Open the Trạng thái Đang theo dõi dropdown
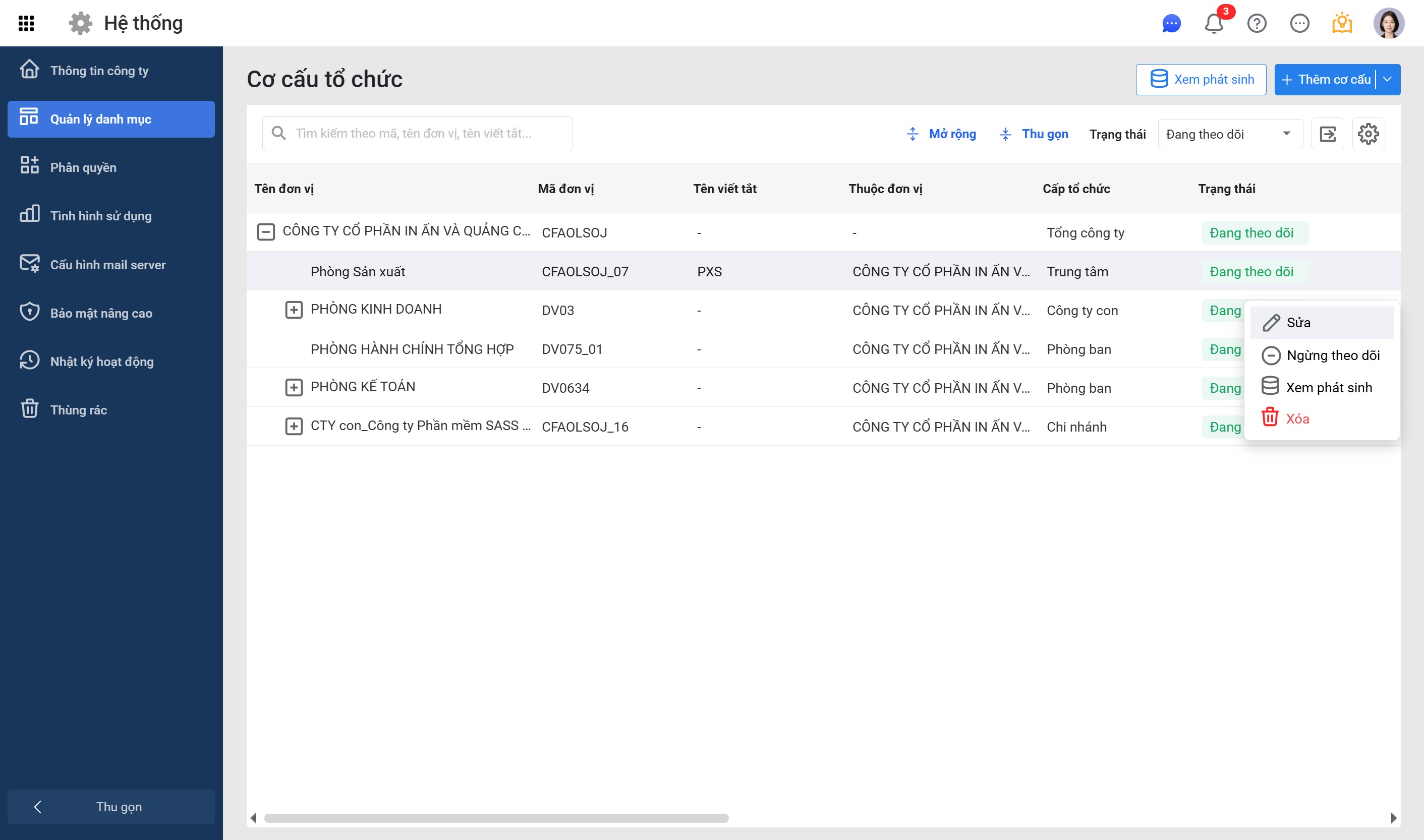The height and width of the screenshot is (840, 1424). pos(1230,134)
